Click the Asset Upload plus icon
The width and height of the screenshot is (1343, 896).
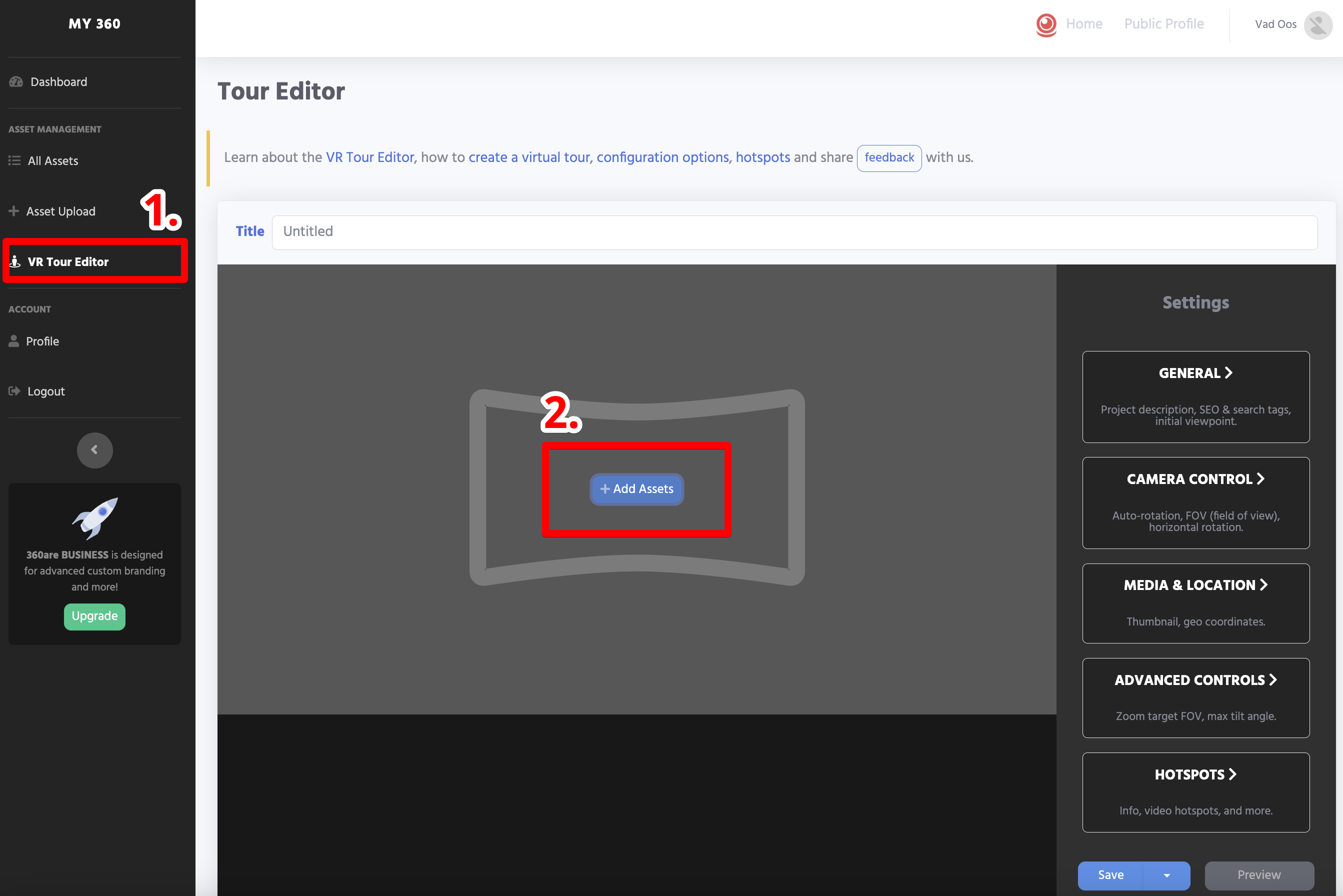[13, 211]
